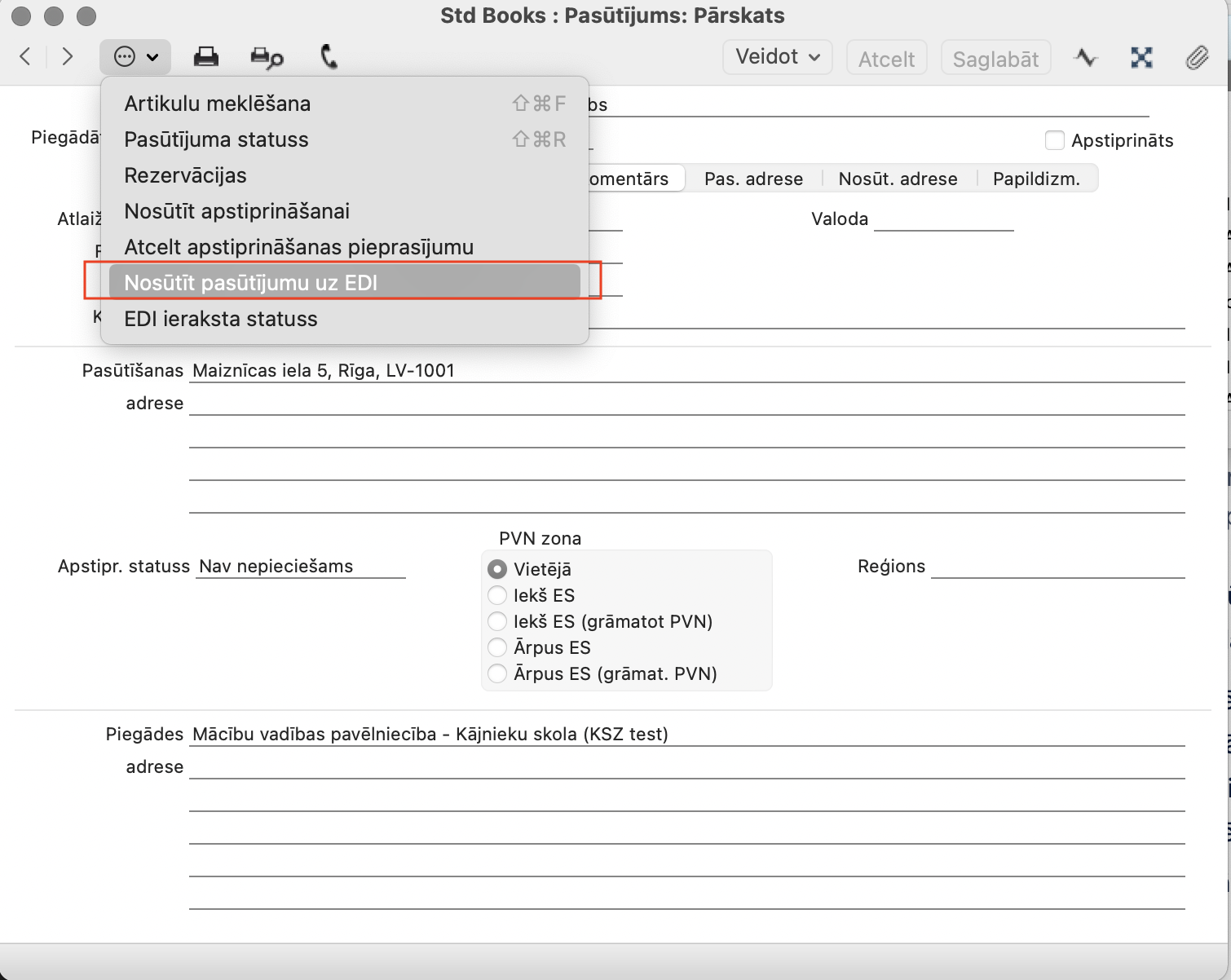Collapse the operations ellipsis dropdown menu
1231x980 pixels.
click(x=135, y=57)
